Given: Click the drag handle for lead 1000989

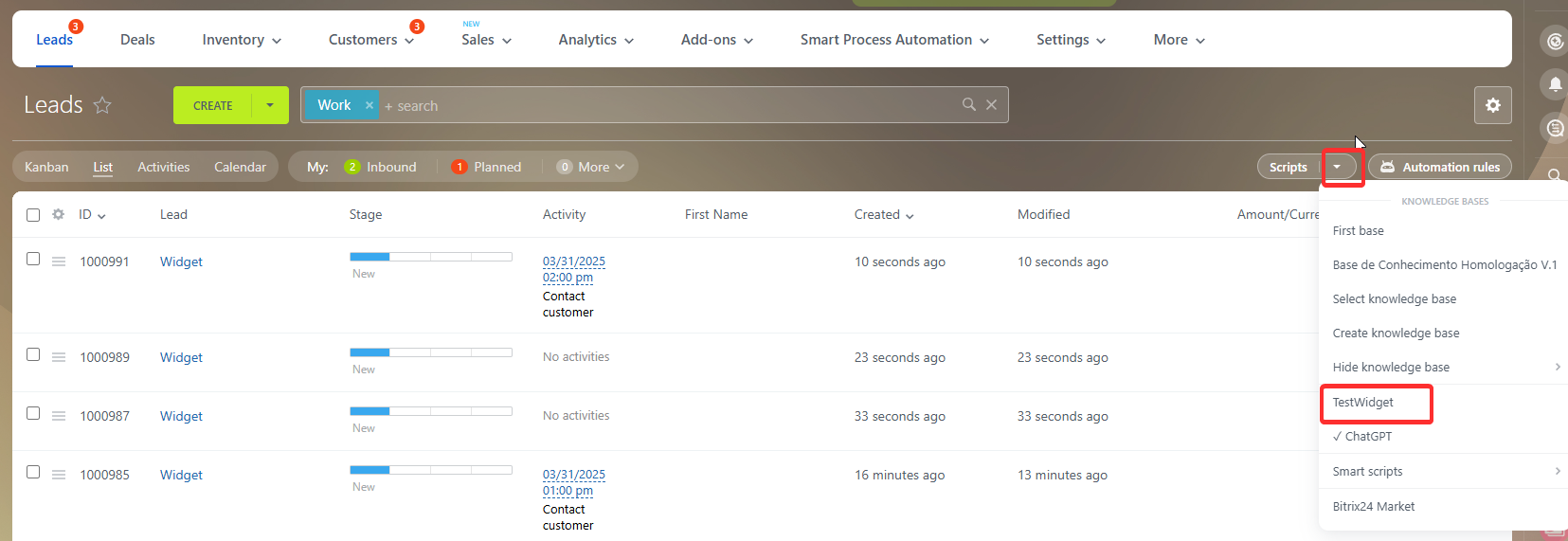Looking at the screenshot, I should point(59,357).
